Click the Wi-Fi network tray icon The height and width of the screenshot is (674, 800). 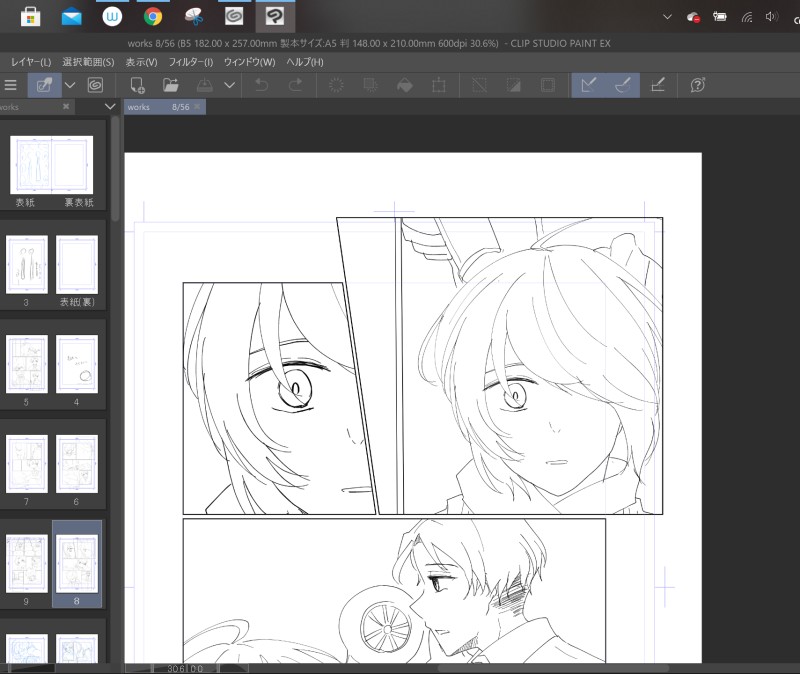click(747, 17)
